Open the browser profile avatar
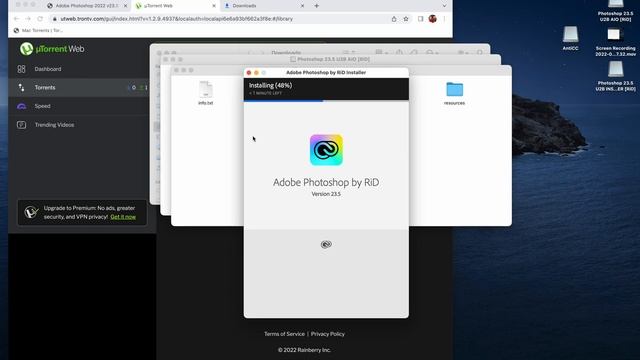 [433, 19]
